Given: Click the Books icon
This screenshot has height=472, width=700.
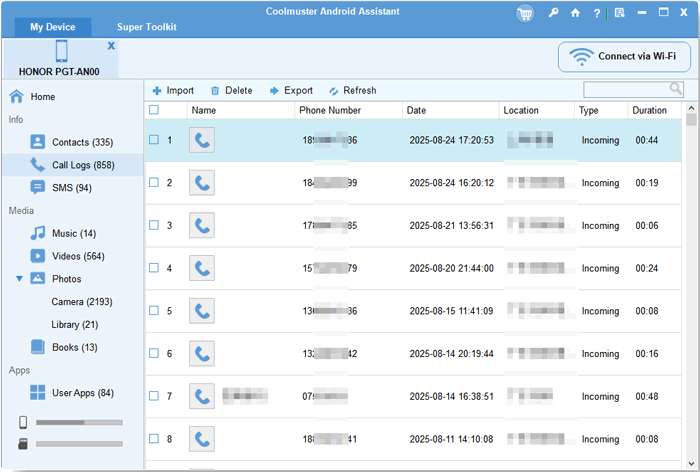Looking at the screenshot, I should point(38,347).
